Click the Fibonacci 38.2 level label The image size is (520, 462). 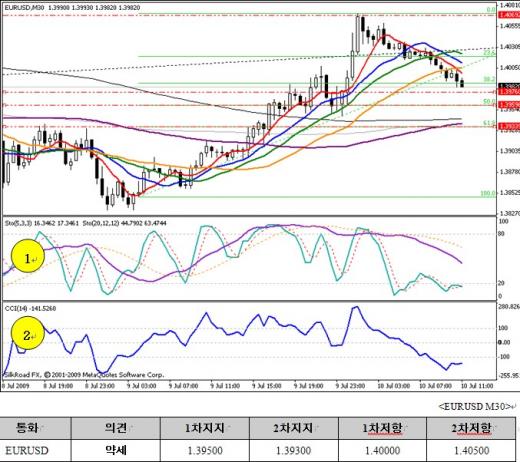[x=489, y=80]
